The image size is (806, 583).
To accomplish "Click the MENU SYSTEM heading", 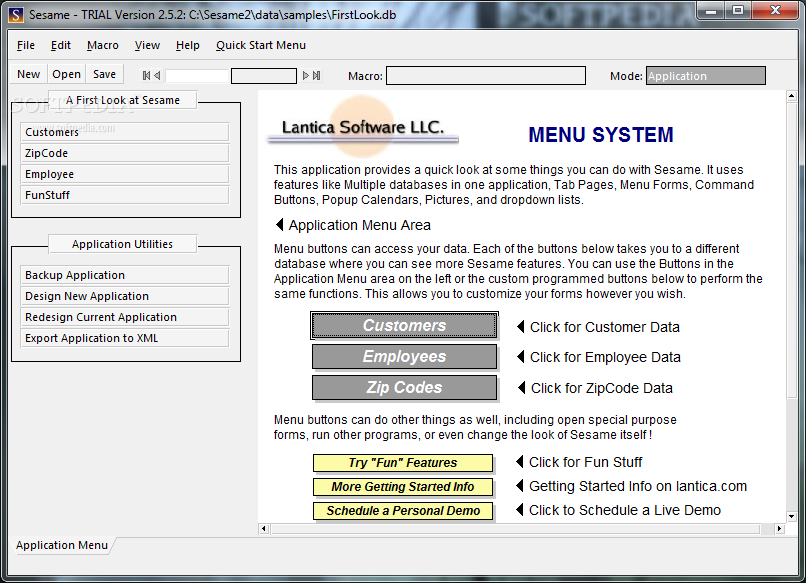I will point(601,135).
